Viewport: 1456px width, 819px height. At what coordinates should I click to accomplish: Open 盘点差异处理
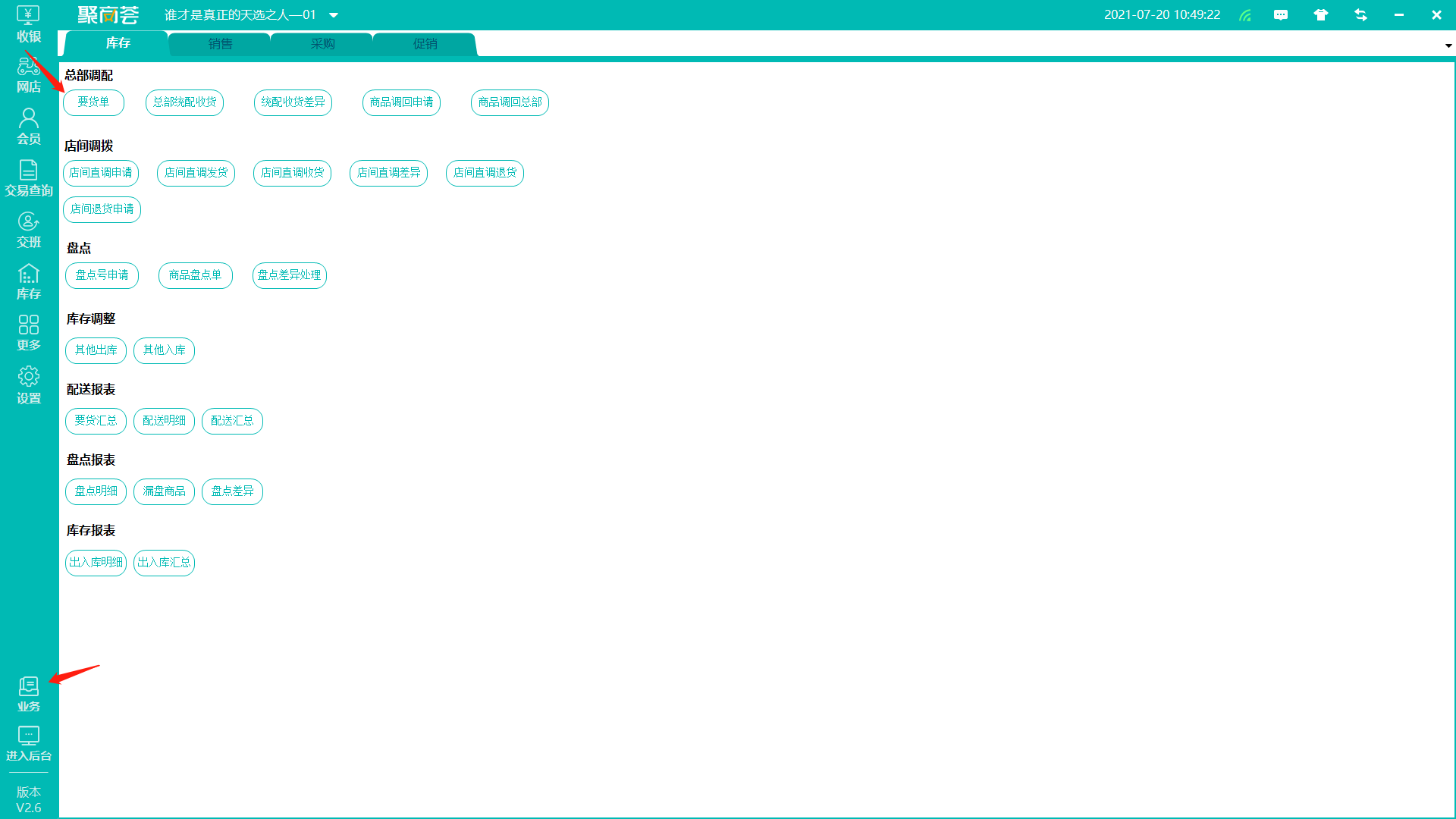[289, 275]
